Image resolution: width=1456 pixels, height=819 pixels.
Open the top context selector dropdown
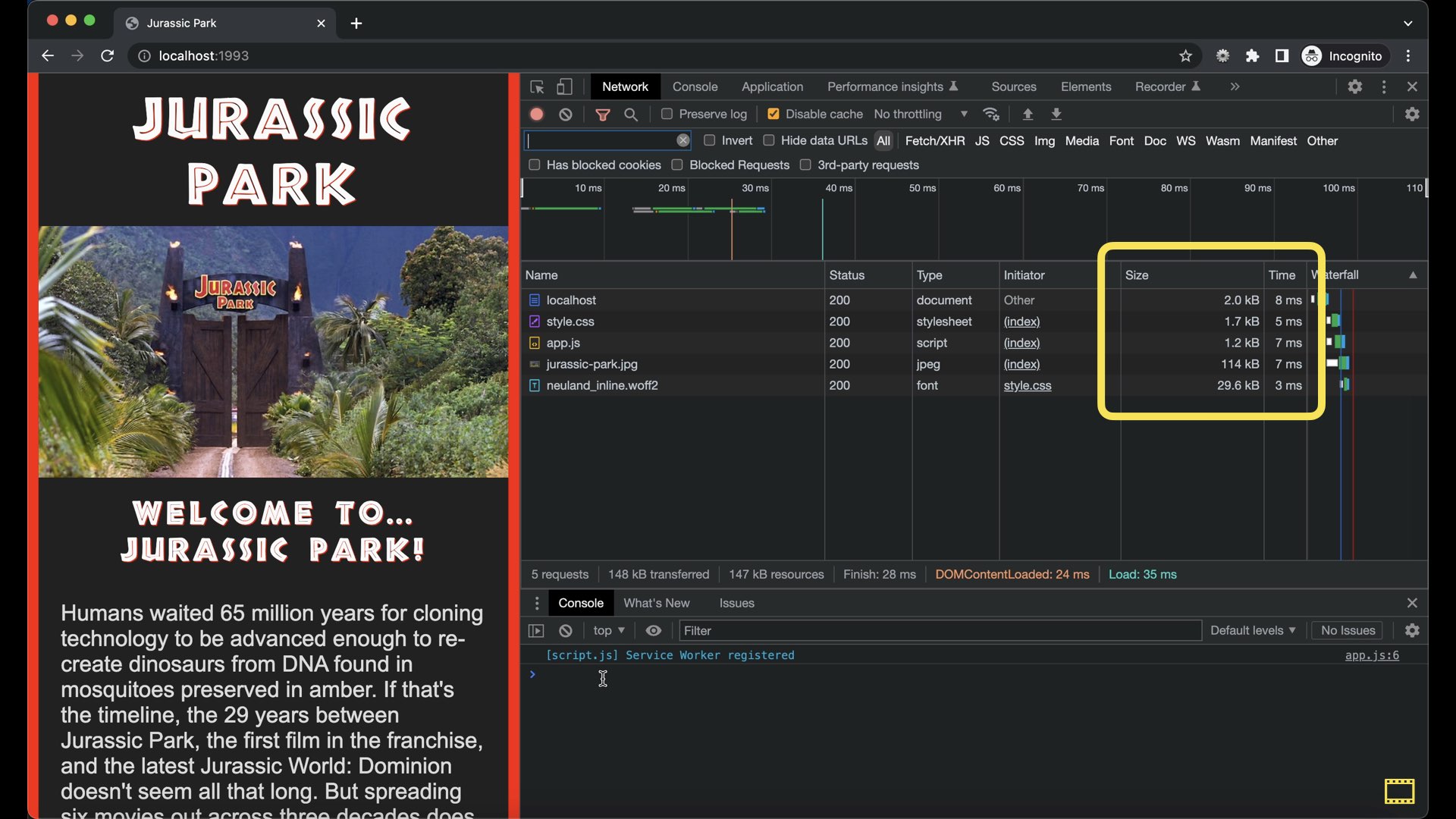(609, 631)
